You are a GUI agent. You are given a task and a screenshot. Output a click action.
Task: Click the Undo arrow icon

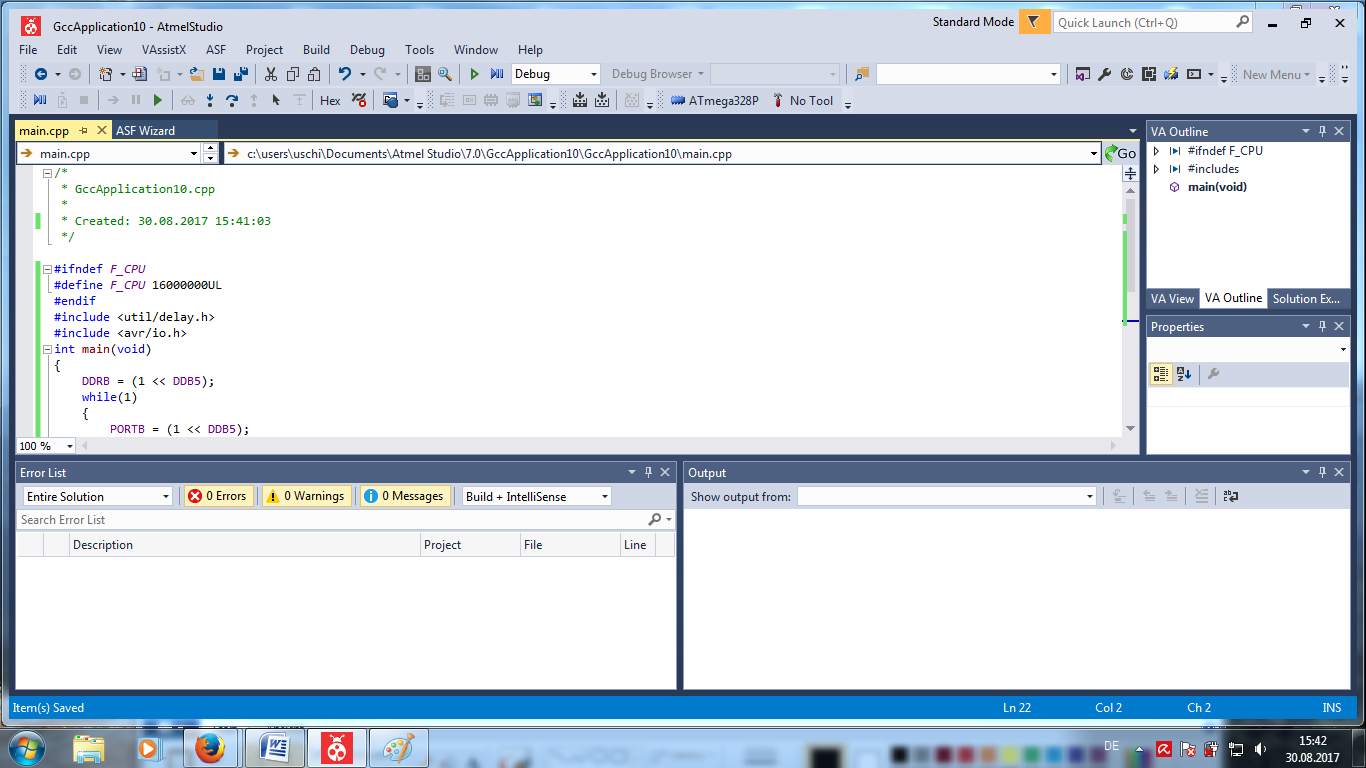345,74
